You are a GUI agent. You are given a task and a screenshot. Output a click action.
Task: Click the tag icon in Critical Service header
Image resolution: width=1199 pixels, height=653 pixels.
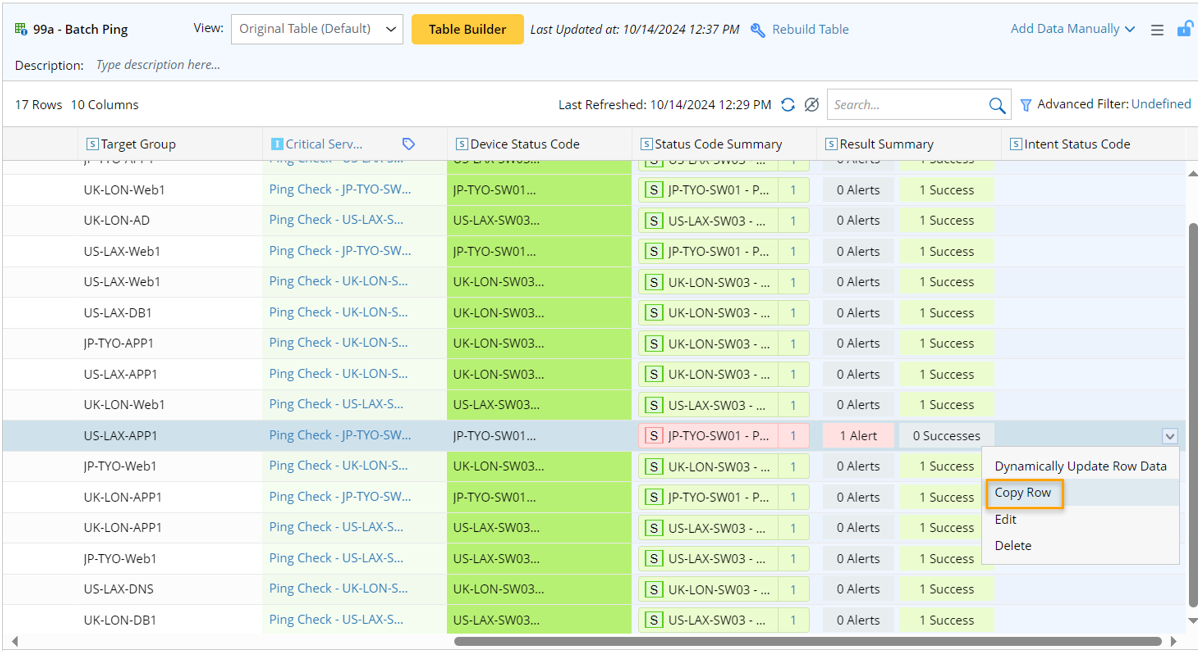click(408, 144)
